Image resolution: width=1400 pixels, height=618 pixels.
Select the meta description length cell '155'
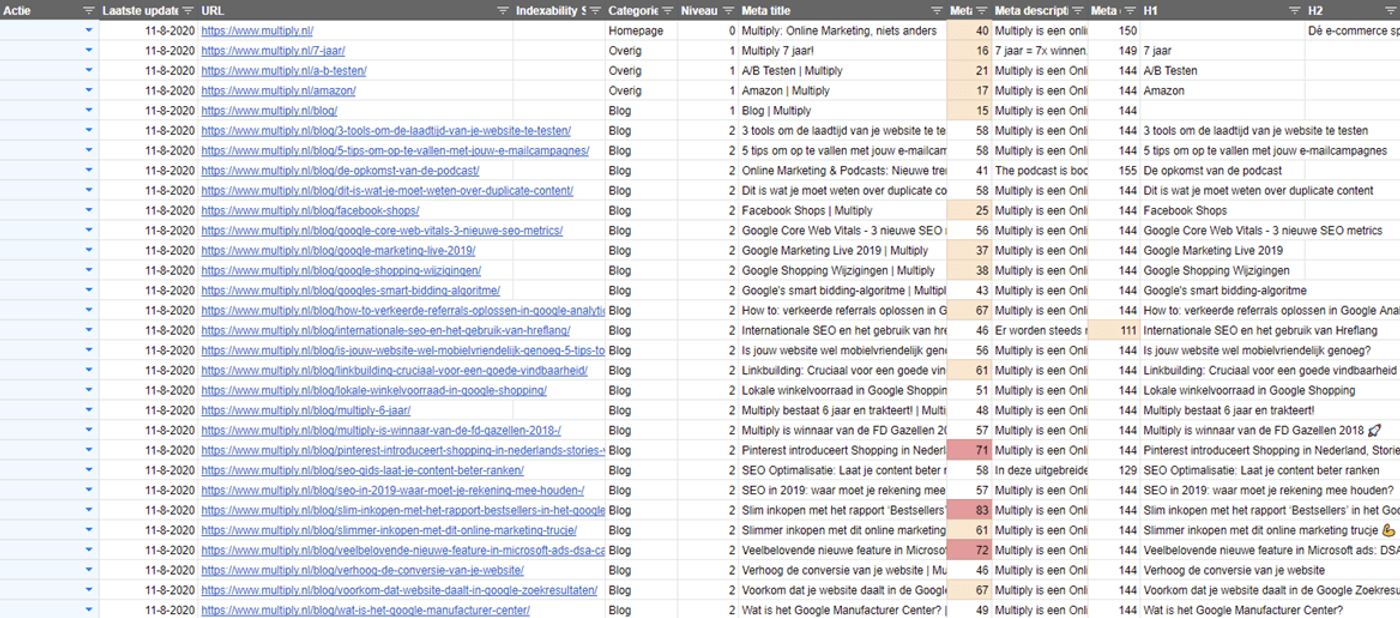[x=1114, y=171]
